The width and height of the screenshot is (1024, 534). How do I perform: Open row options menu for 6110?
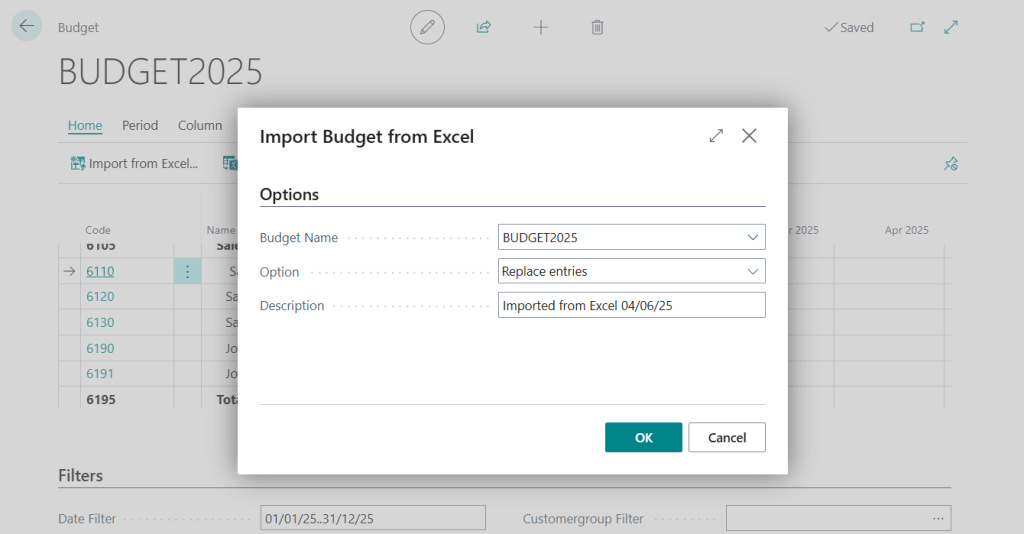coord(187,271)
